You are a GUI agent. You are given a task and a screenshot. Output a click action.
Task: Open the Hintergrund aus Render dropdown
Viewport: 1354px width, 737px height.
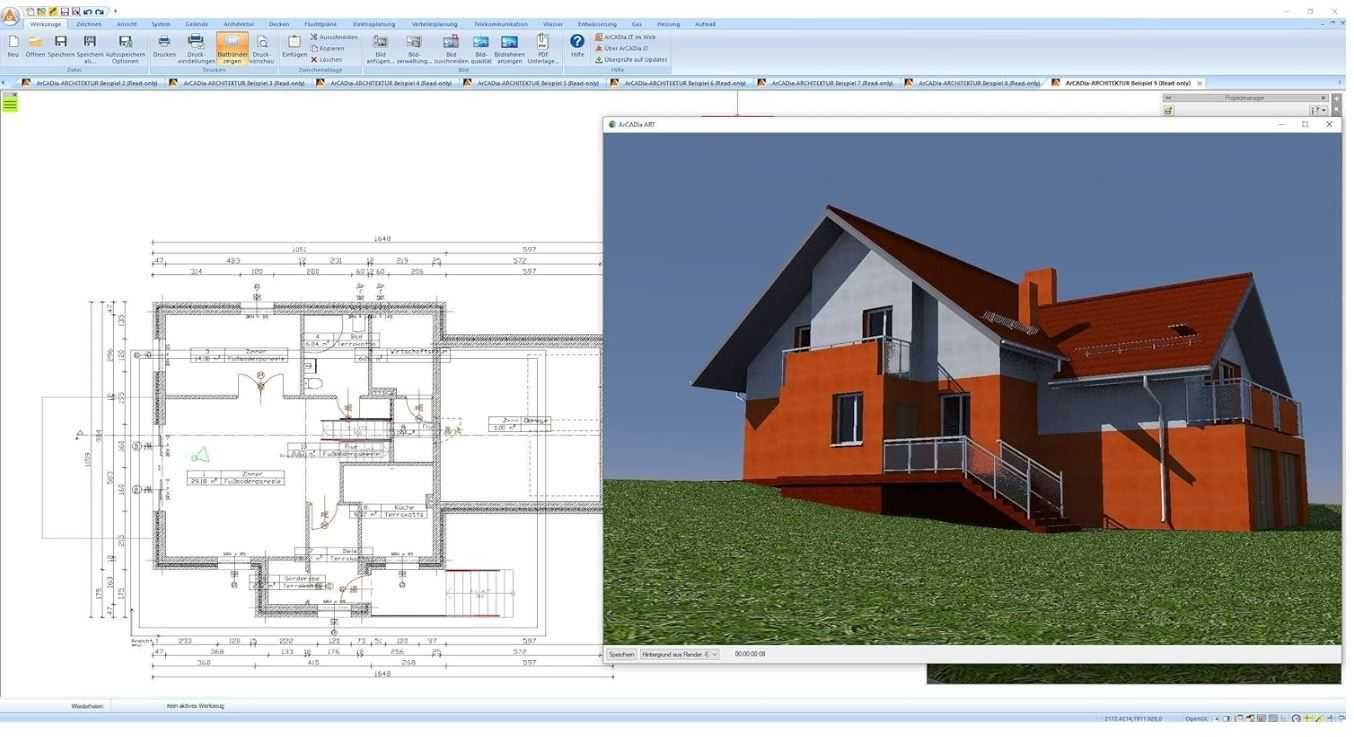(x=679, y=654)
